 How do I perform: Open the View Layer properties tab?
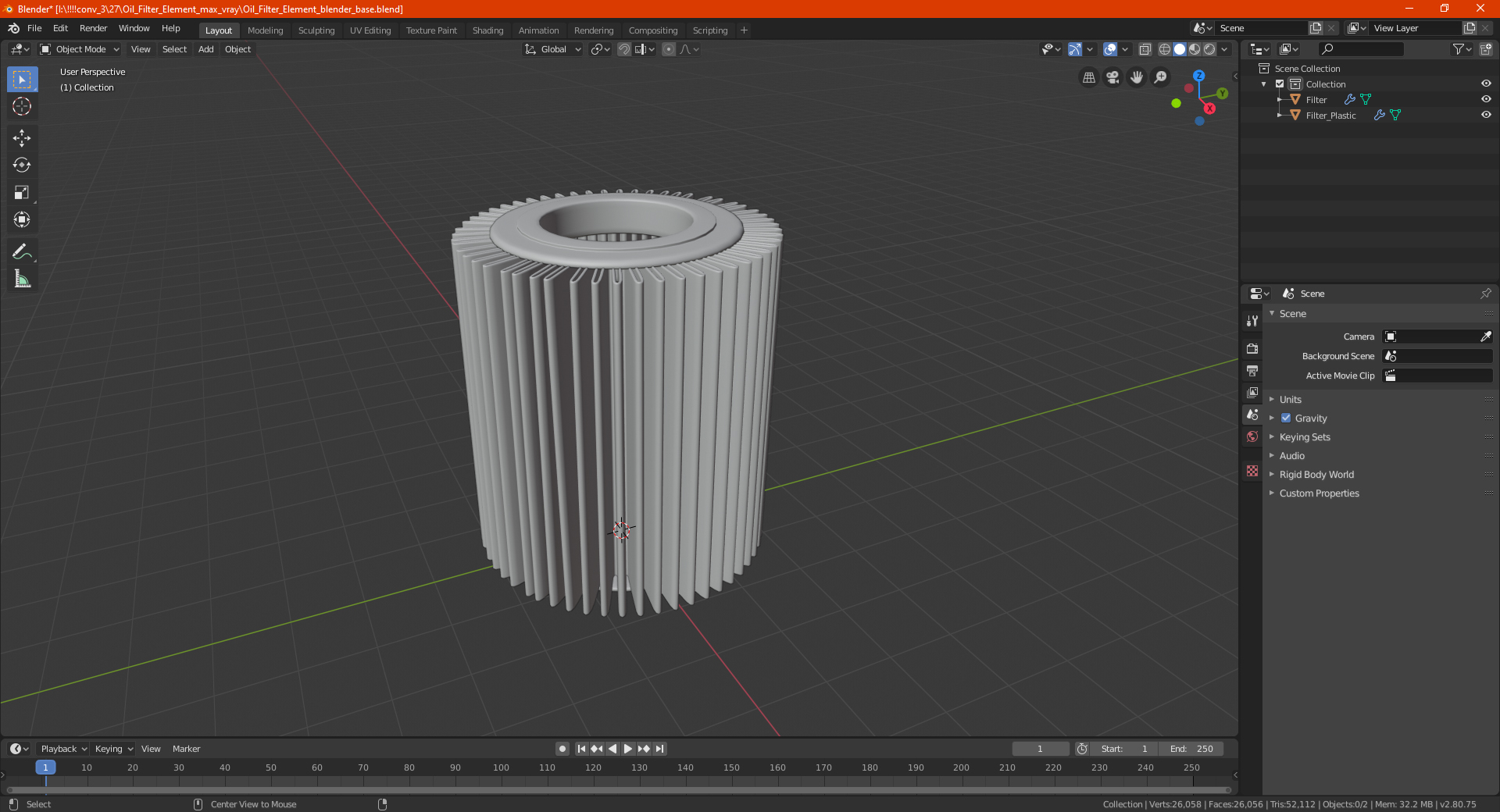1252,392
